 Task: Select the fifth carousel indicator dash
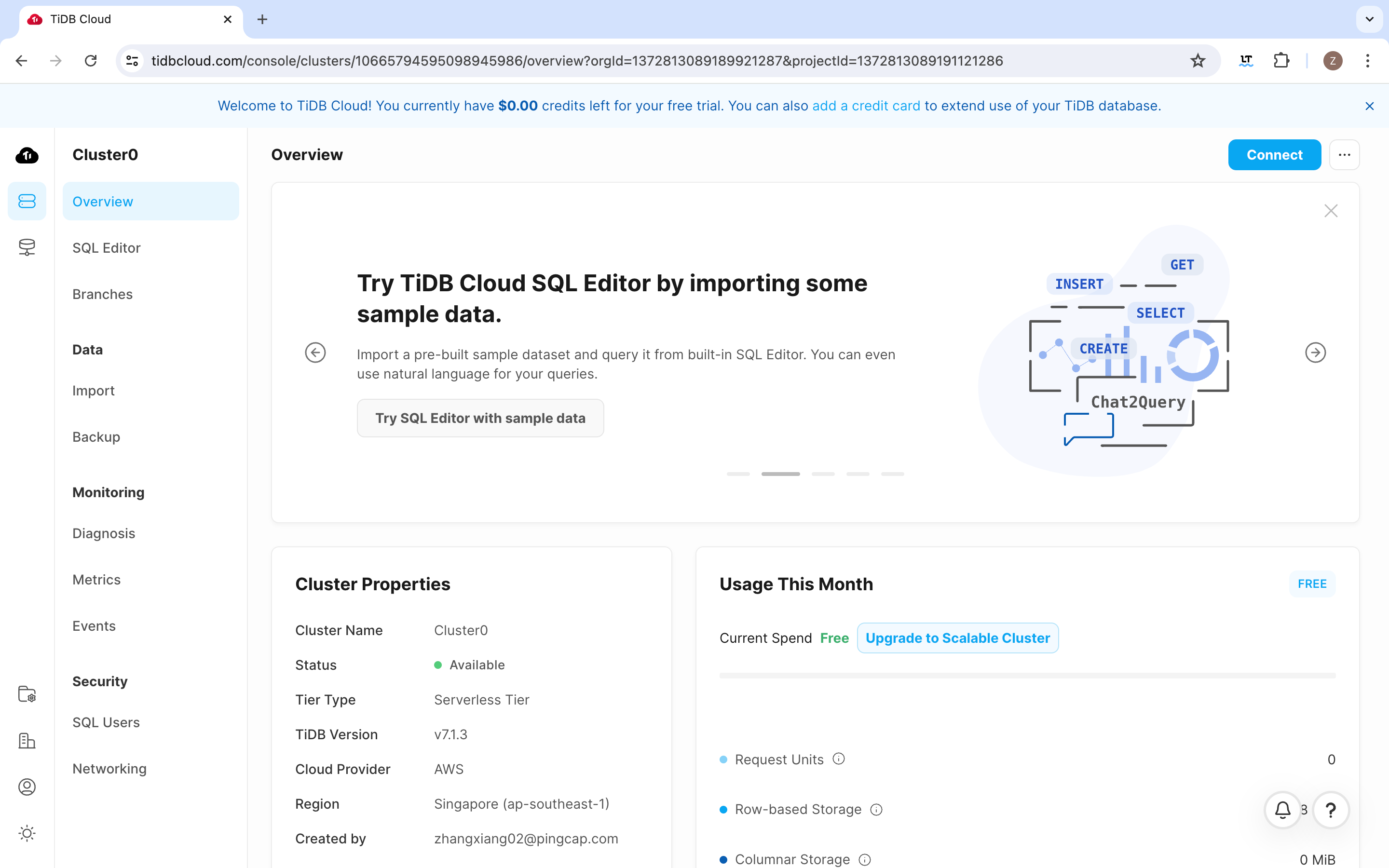[x=893, y=474]
